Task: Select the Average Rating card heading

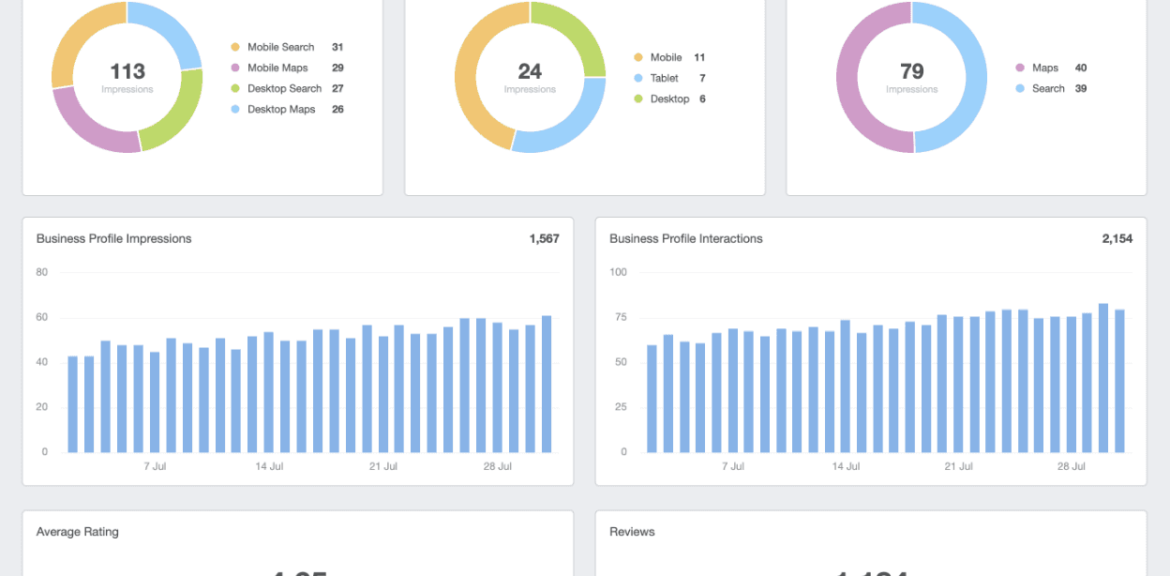Action: pyautogui.click(x=77, y=532)
